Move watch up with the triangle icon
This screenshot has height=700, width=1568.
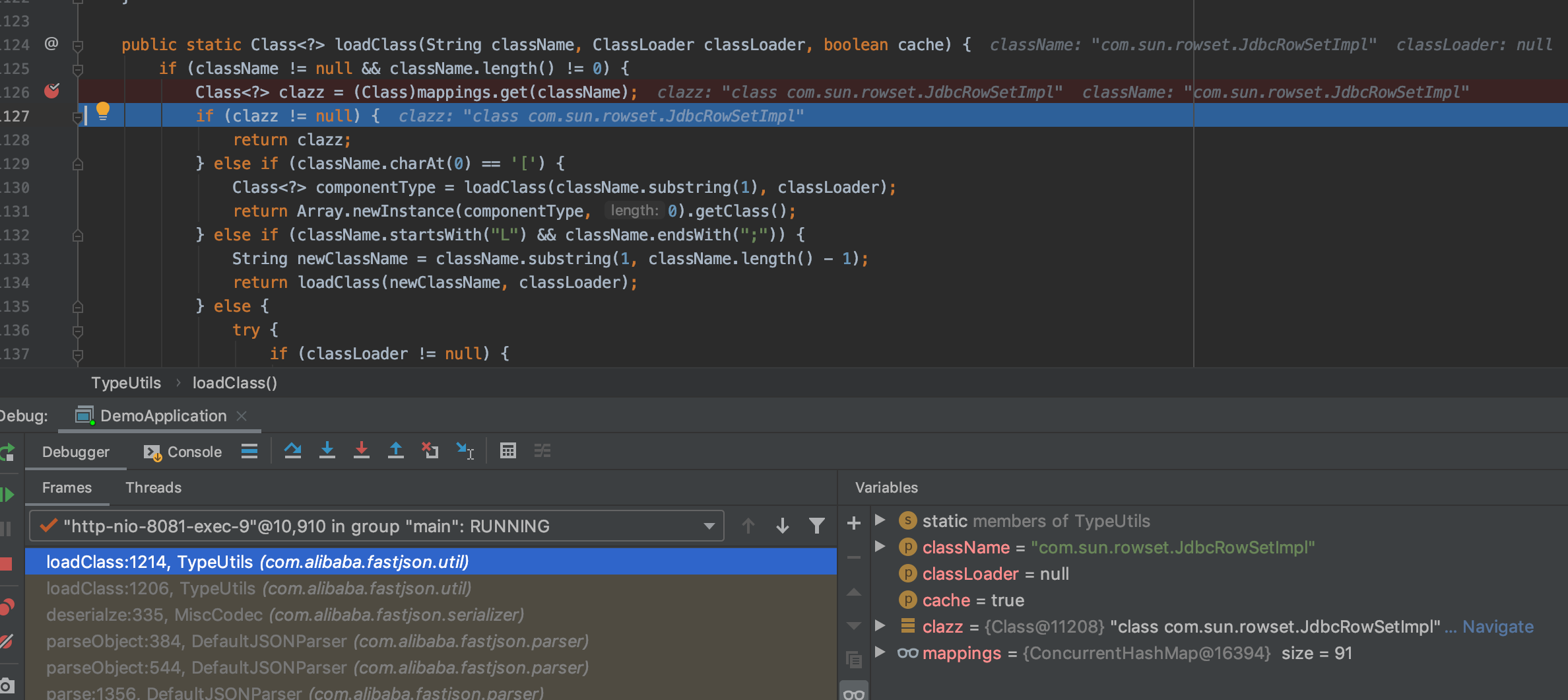[853, 592]
